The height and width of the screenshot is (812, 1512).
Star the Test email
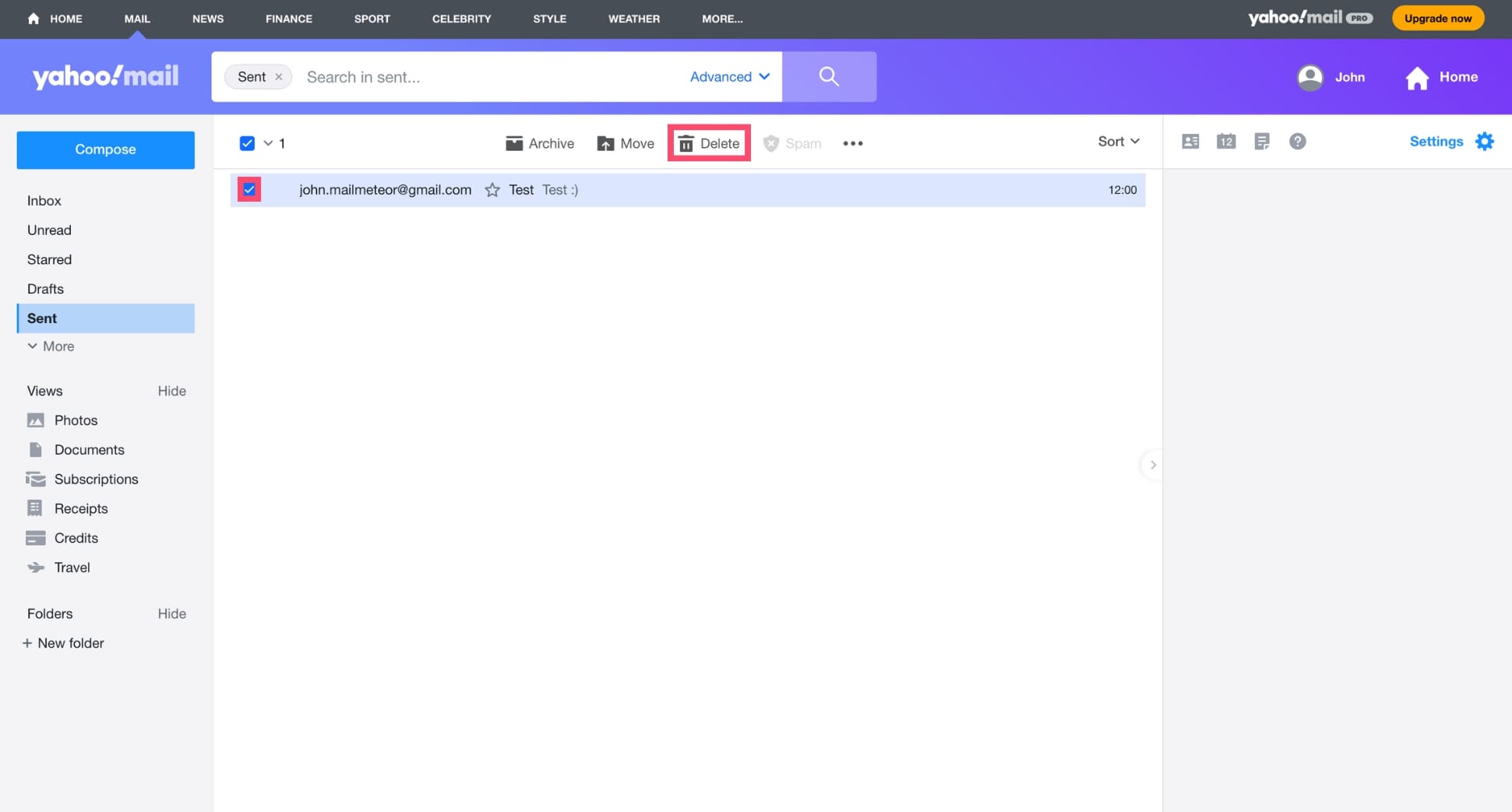point(492,189)
